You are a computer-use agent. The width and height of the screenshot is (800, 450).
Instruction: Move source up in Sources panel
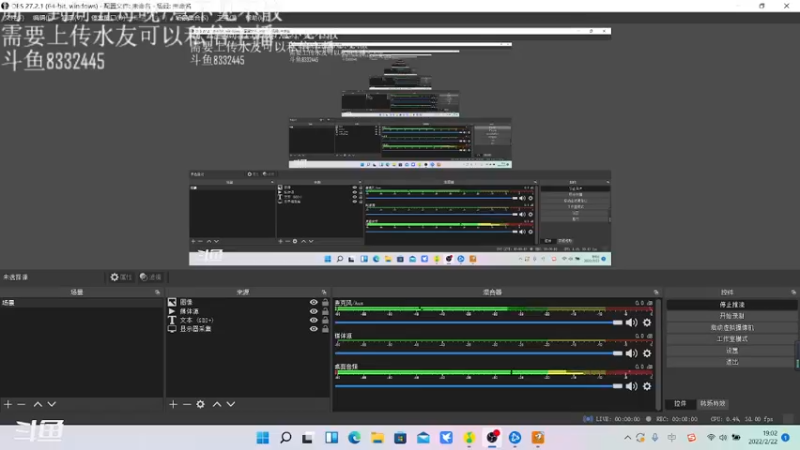pyautogui.click(x=217, y=404)
